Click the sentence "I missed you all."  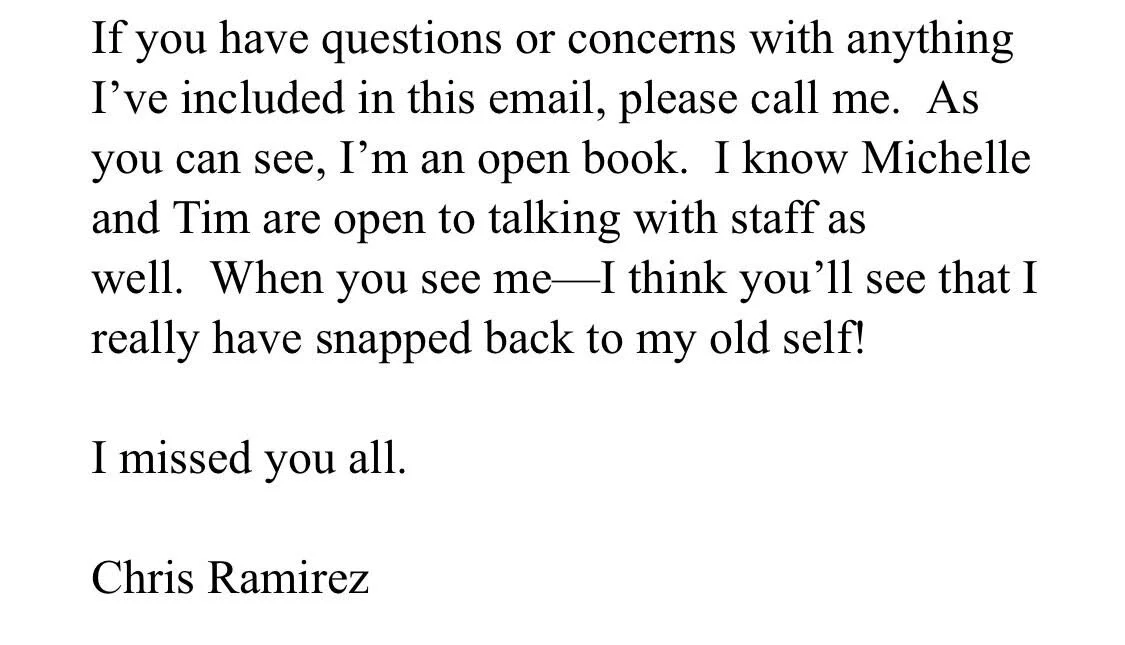pos(249,458)
